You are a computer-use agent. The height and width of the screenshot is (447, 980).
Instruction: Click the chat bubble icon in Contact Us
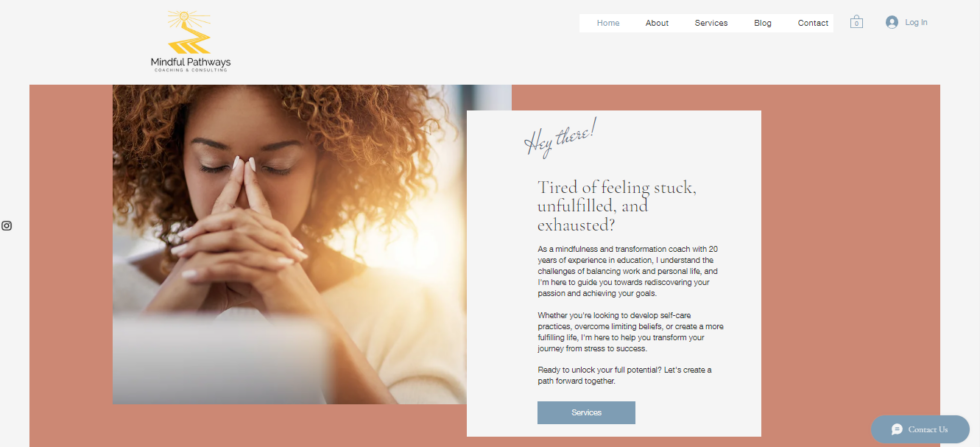point(897,429)
